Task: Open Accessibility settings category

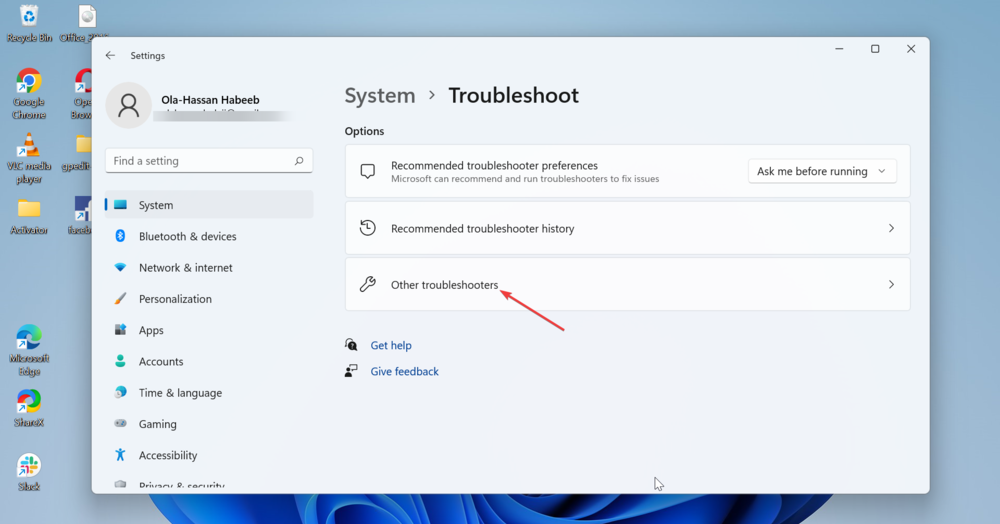Action: [209, 455]
